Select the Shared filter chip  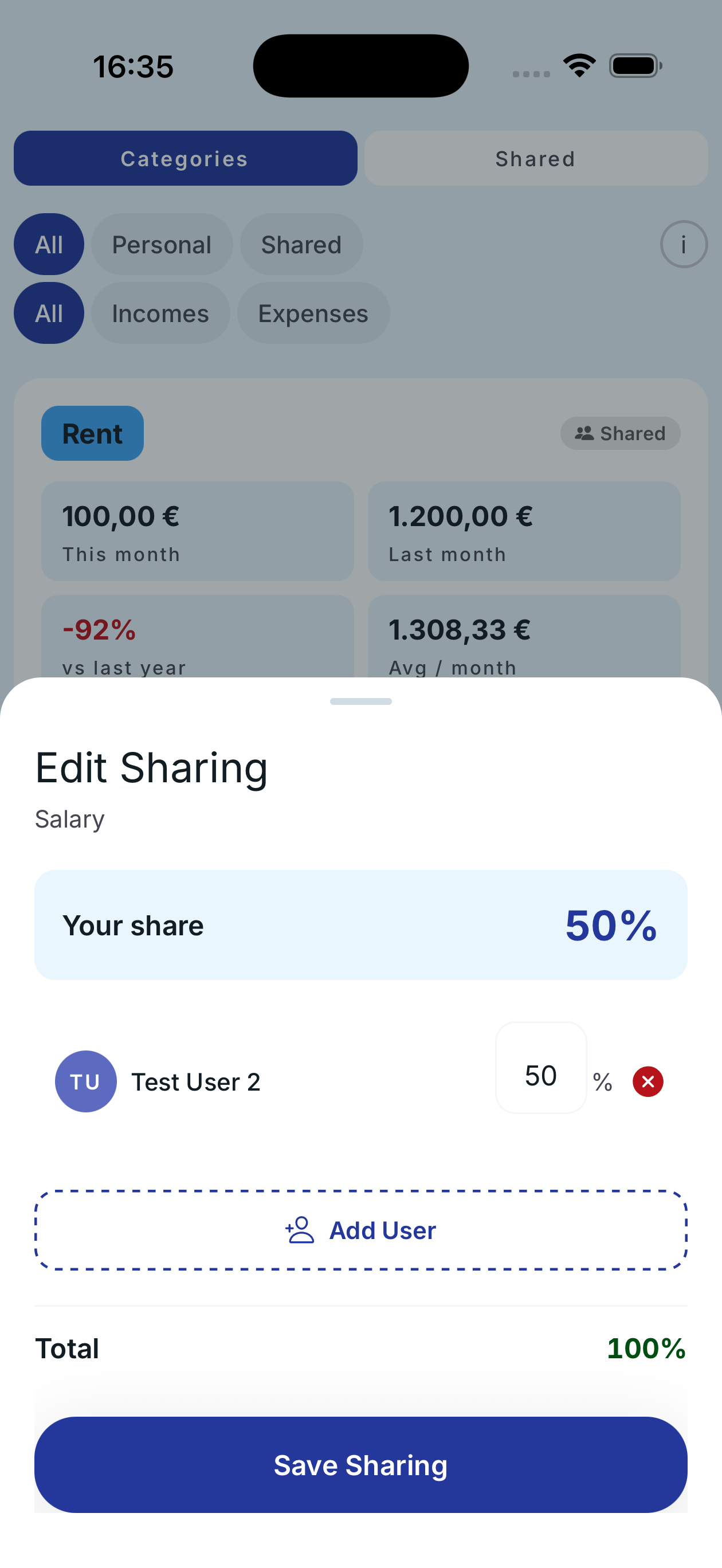301,245
